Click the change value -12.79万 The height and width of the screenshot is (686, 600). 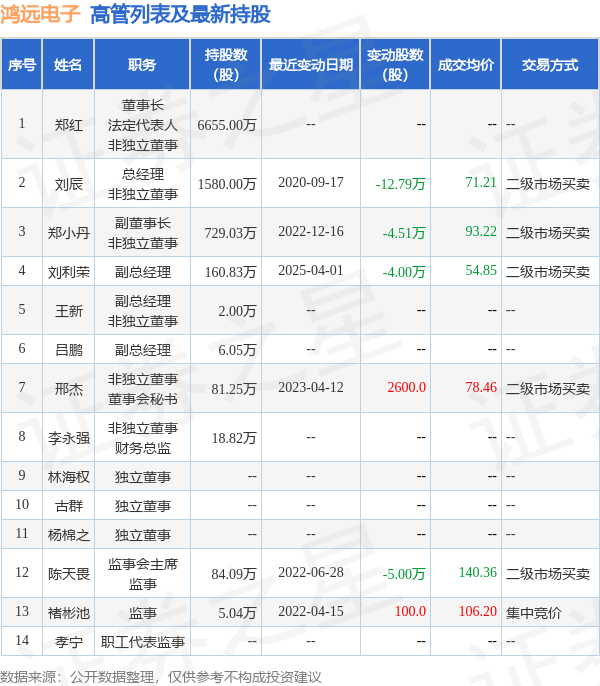coord(400,184)
